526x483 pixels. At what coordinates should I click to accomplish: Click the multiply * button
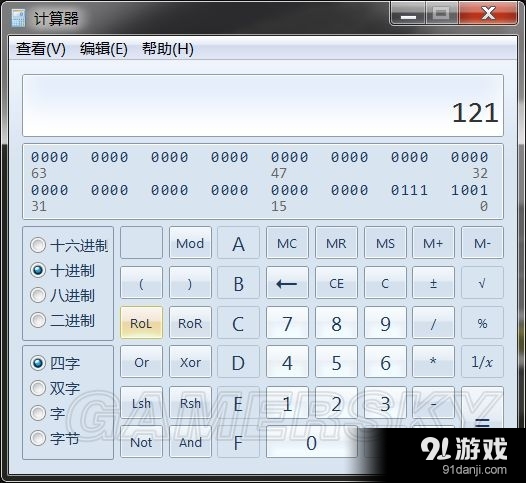pyautogui.click(x=433, y=362)
